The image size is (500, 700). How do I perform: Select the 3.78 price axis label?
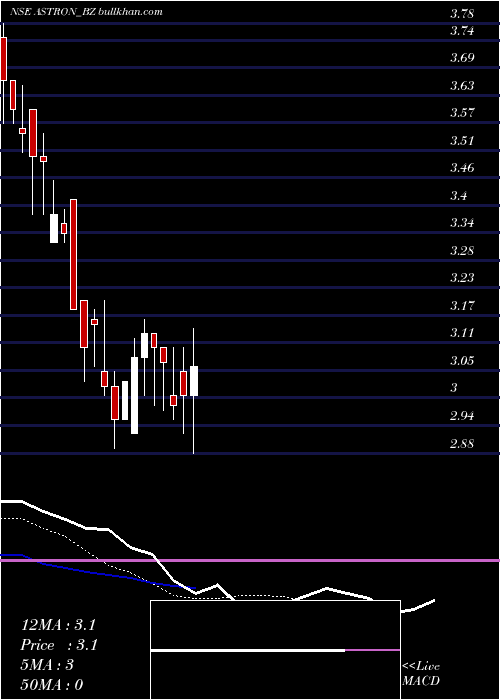[462, 14]
